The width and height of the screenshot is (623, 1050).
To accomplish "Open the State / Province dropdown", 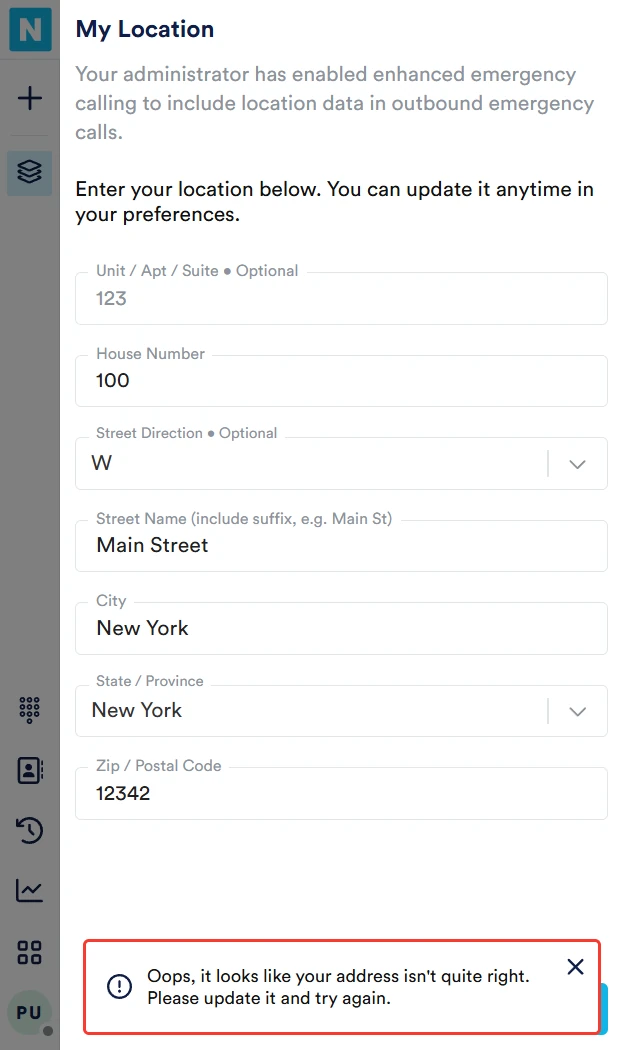I will click(577, 710).
